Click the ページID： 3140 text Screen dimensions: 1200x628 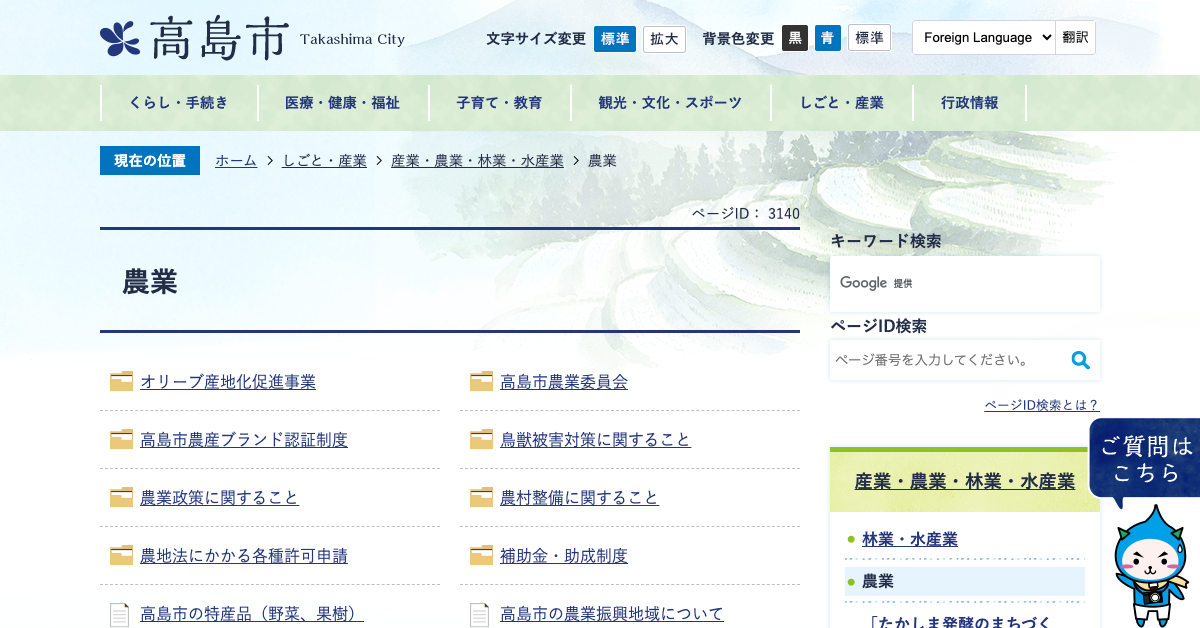[746, 213]
